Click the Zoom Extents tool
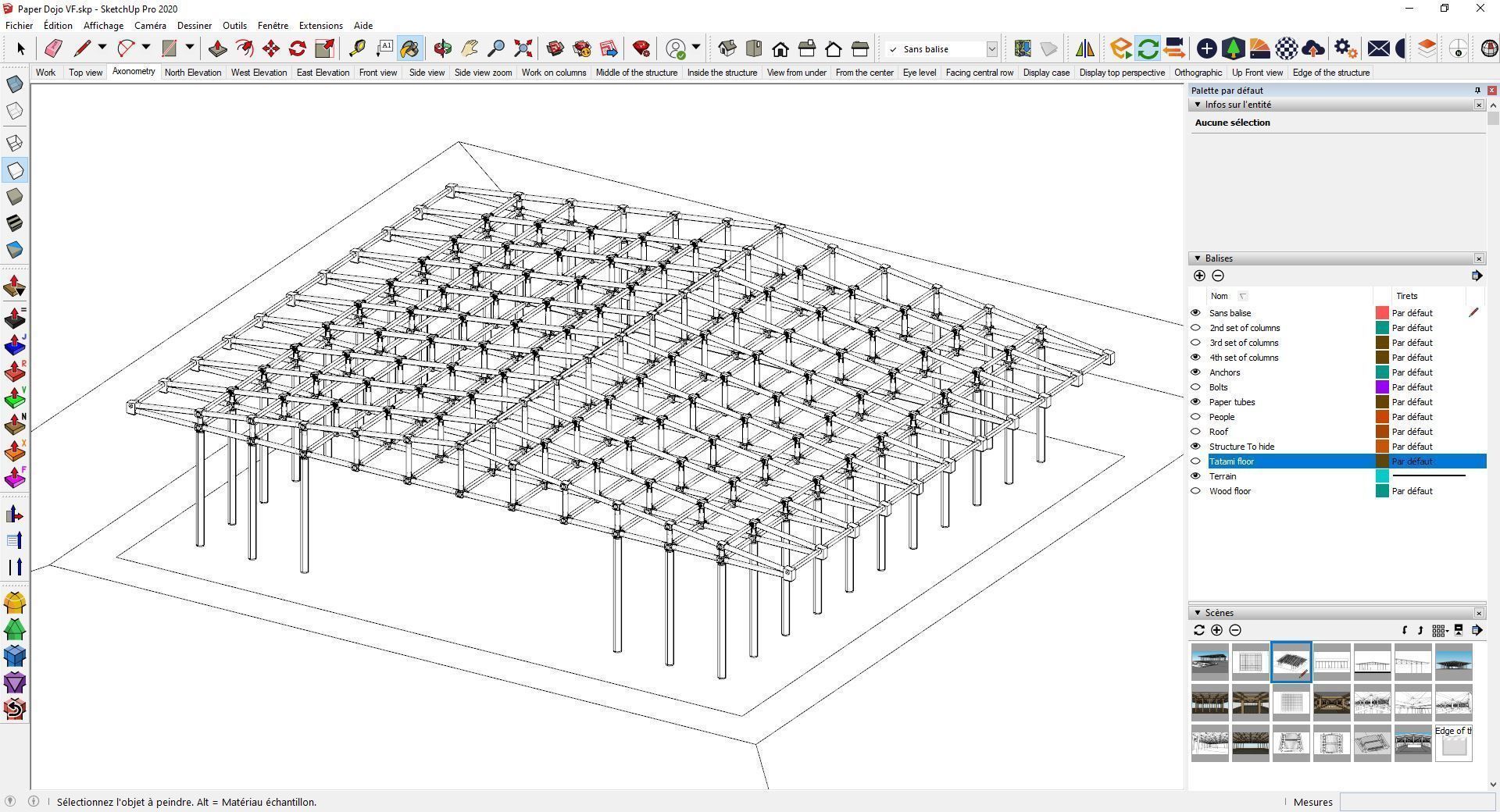Screen dimensions: 1500x812 pos(523,48)
